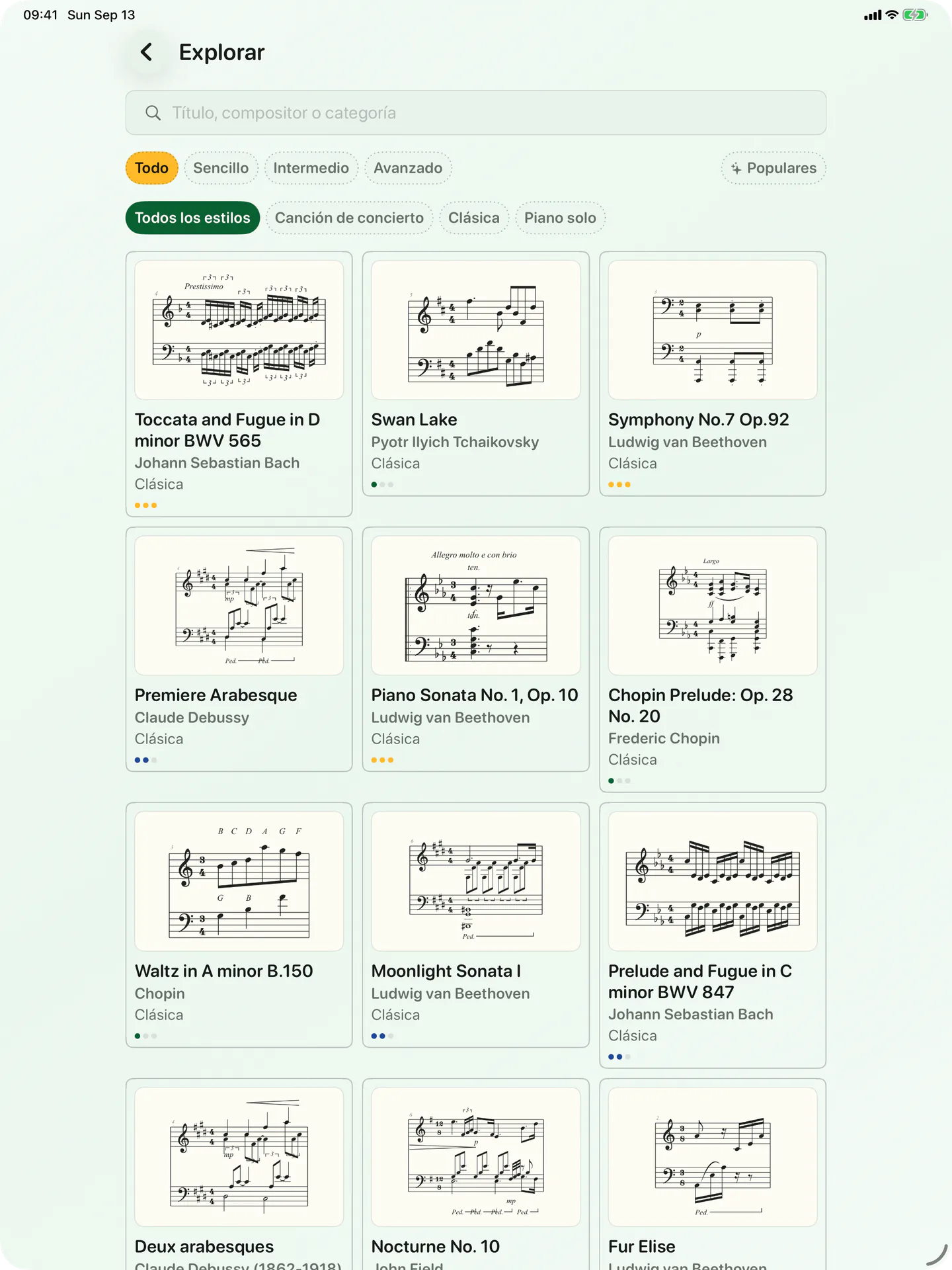Screen dimensions: 952x1270
Task: Click composer Claude Debussy under Premiere Arabesque
Action: point(192,718)
